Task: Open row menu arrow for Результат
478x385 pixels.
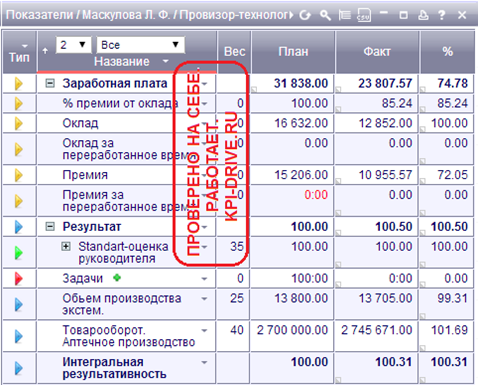Action: [204, 227]
